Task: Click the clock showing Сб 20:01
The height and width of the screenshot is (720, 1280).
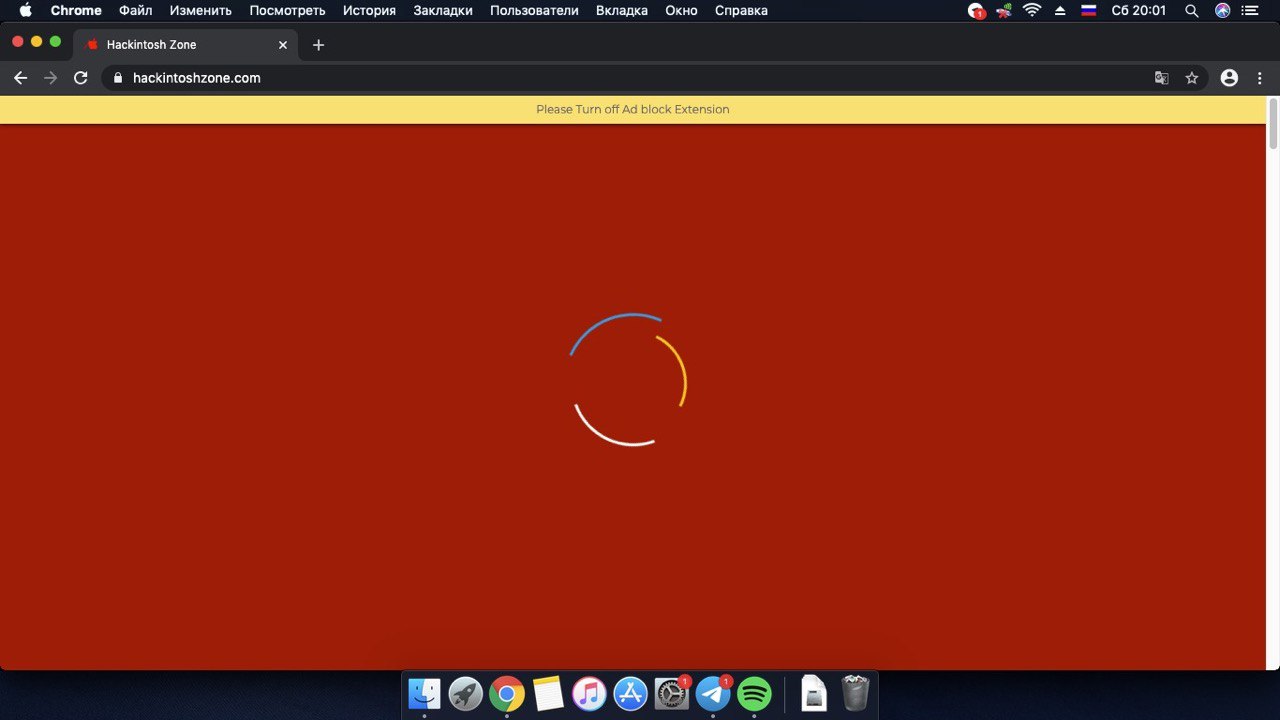Action: (x=1139, y=11)
